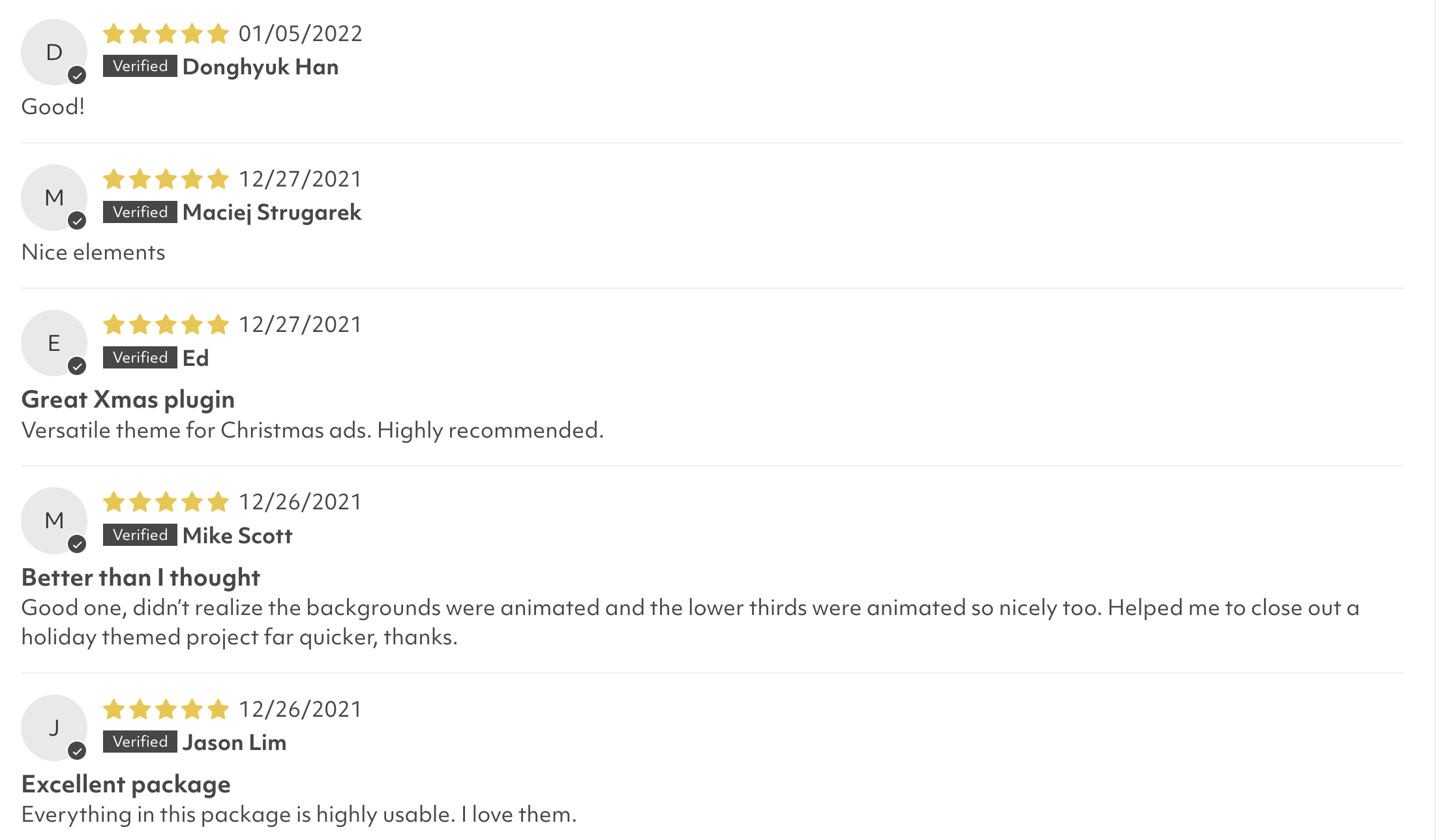This screenshot has width=1440, height=840.
Task: Click star rating on Mike Scott's review
Action: pyautogui.click(x=166, y=502)
